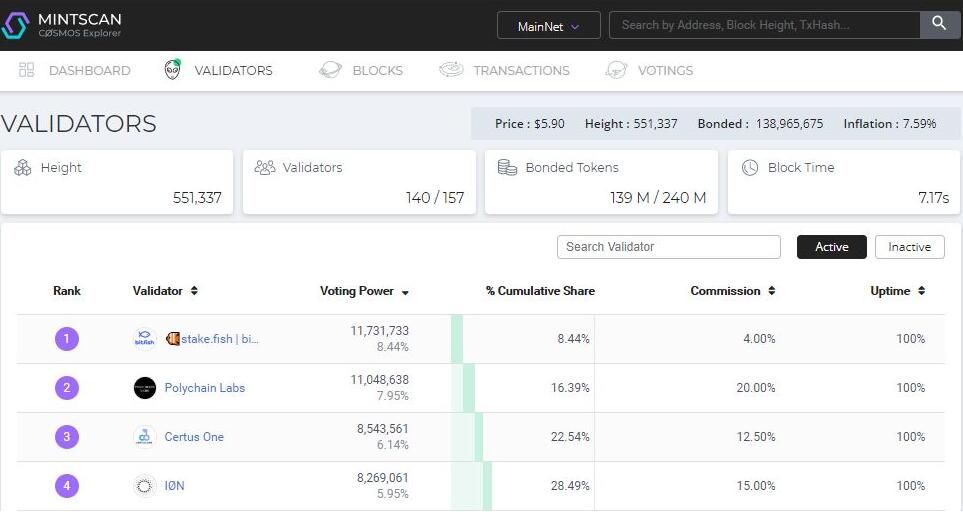Click the Polychain Labs black logo

pyautogui.click(x=145, y=388)
